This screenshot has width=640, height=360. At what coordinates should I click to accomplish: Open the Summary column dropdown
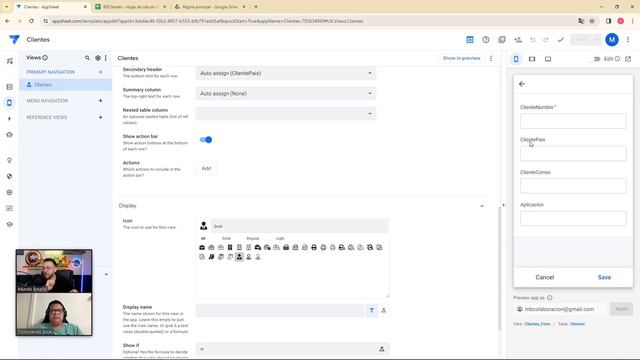[x=286, y=93]
